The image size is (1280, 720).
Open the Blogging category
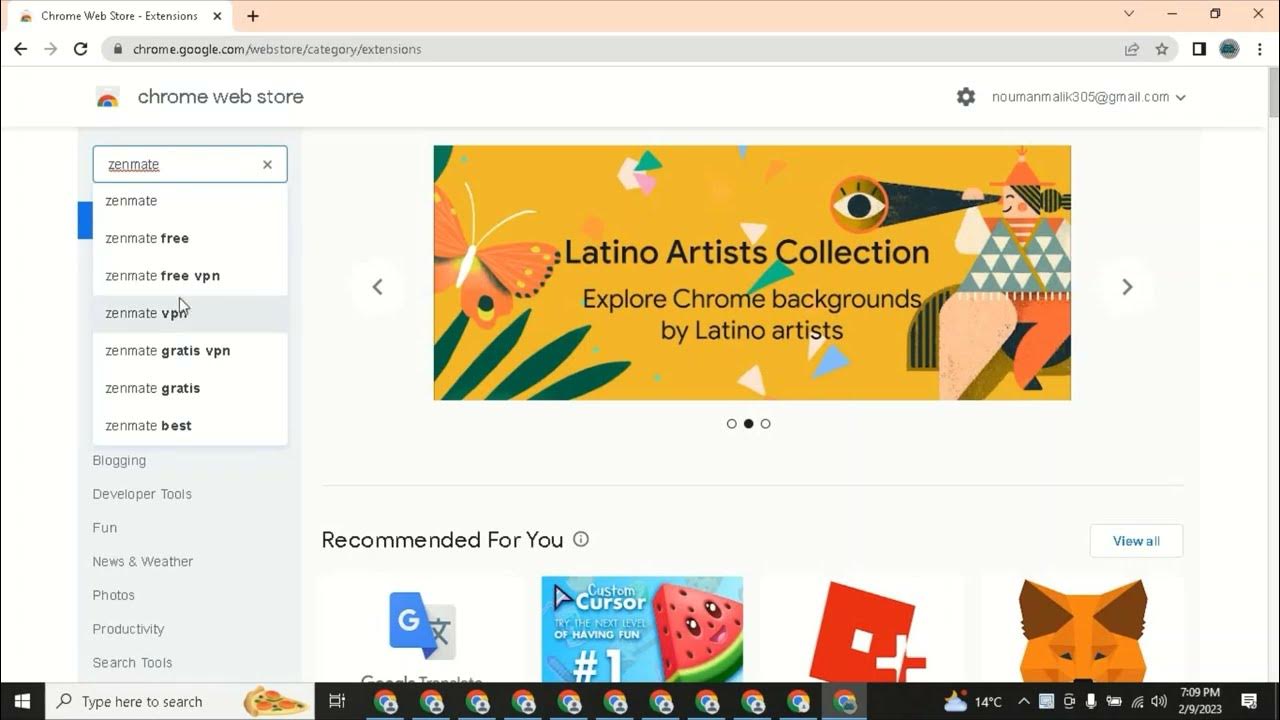[x=119, y=461]
